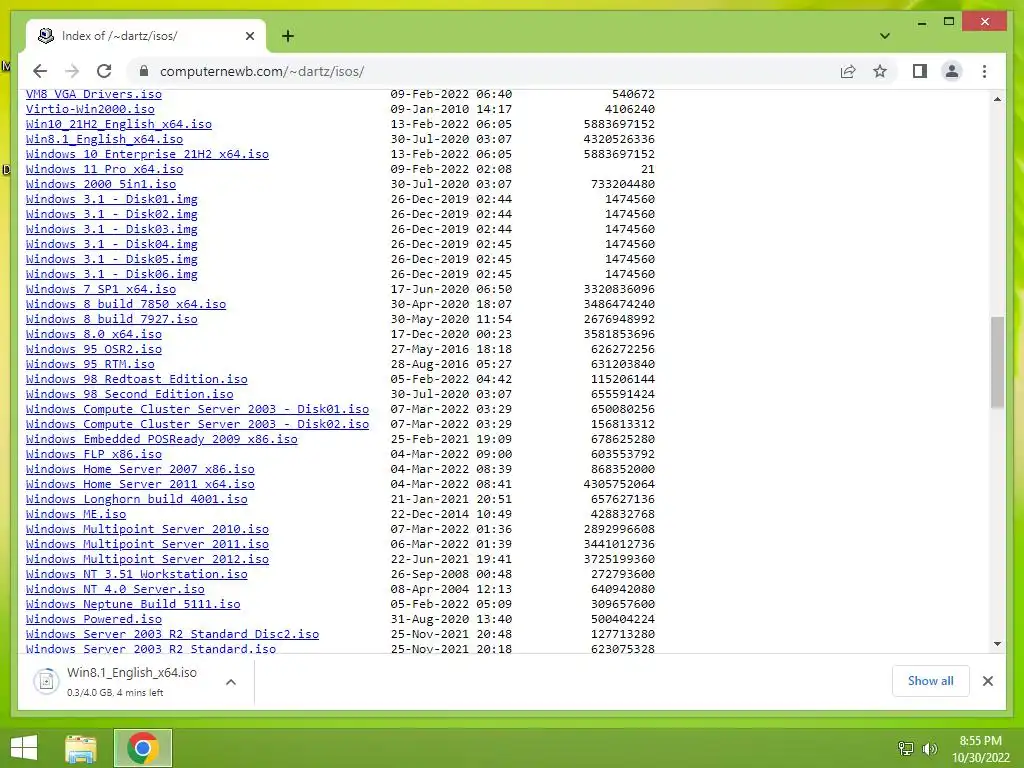Open Chrome side panel
The height and width of the screenshot is (768, 1024).
(x=920, y=71)
